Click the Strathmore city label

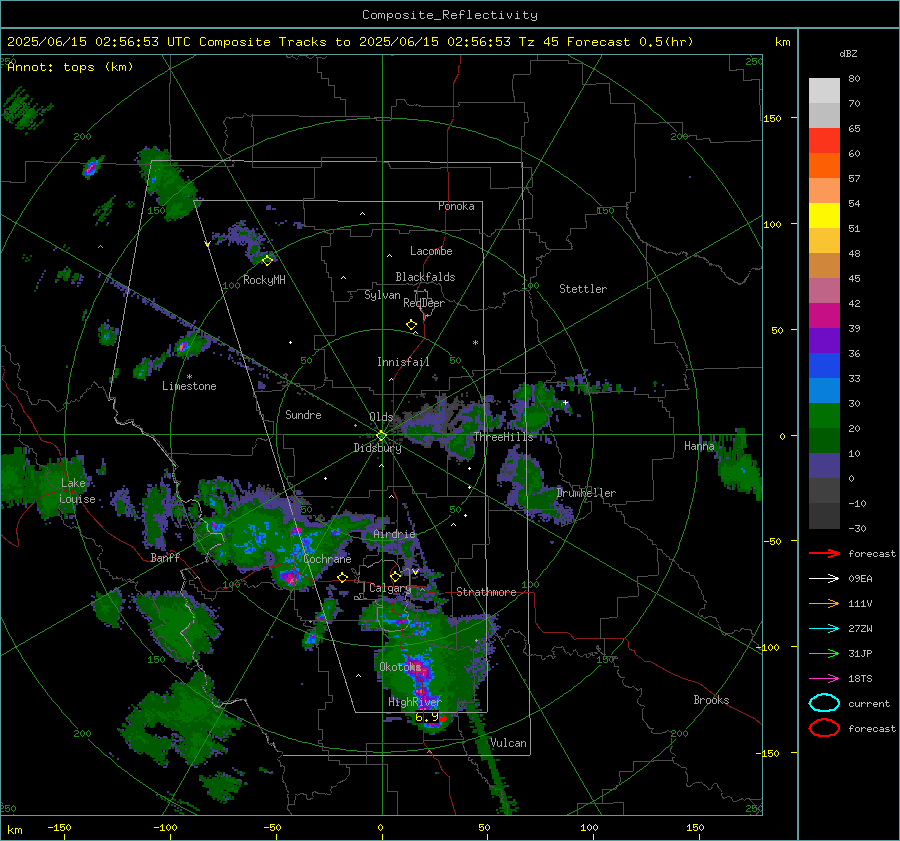[486, 592]
